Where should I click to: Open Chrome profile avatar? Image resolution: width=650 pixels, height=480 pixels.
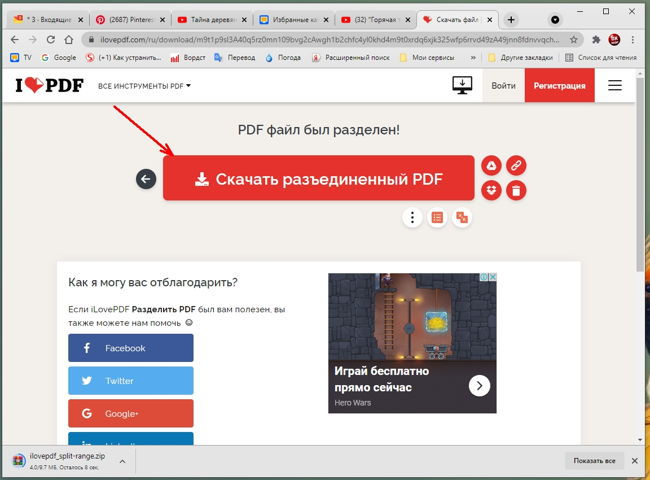(x=614, y=40)
